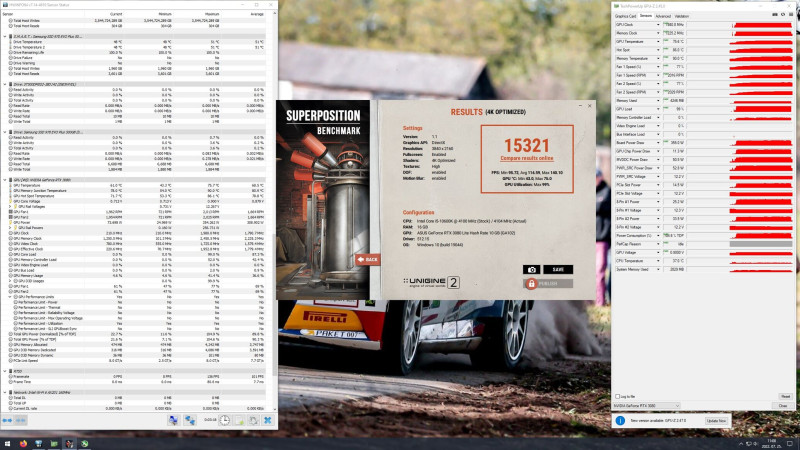Click GPU Power lightning icon in HWiNFO
This screenshot has height=450, width=800.
click(11, 222)
